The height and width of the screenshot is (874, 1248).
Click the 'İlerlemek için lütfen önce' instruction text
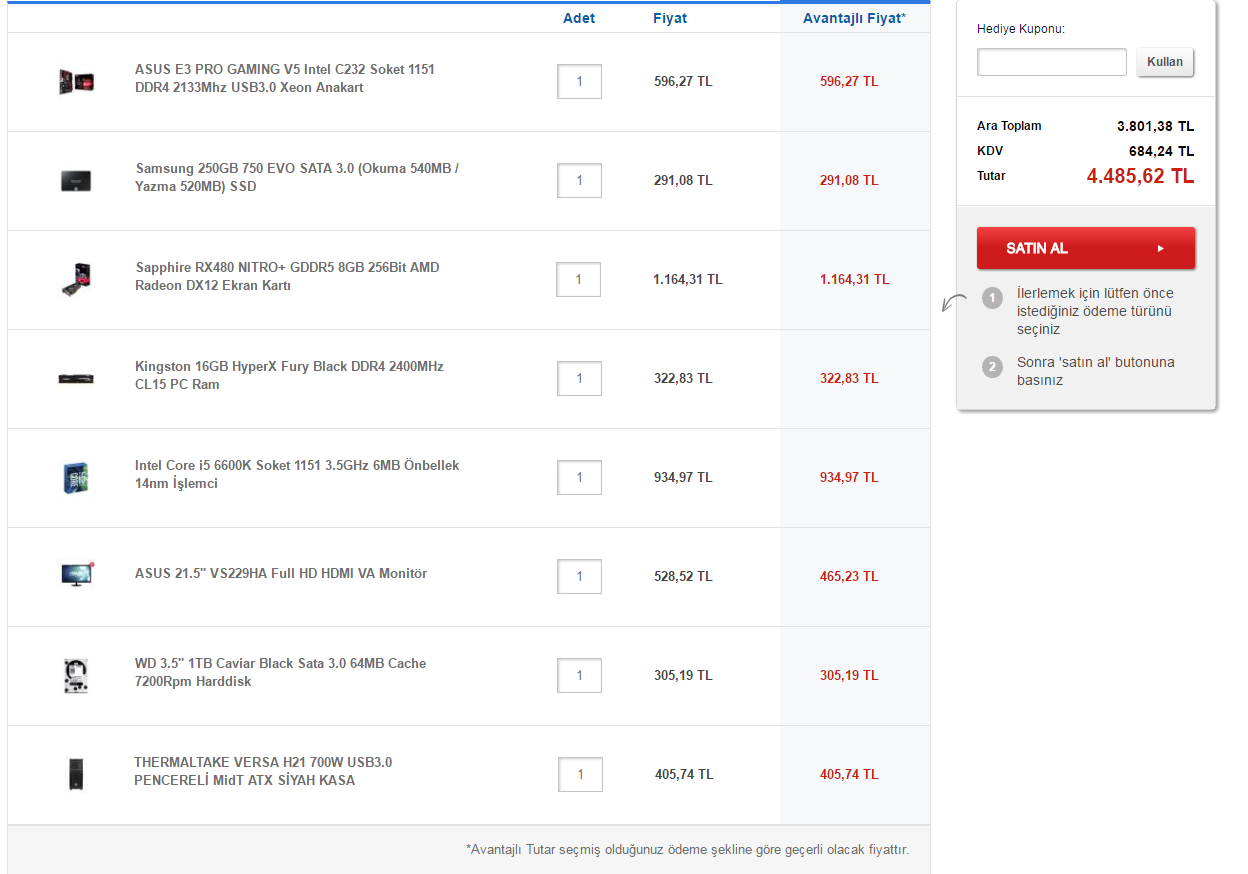(1095, 311)
